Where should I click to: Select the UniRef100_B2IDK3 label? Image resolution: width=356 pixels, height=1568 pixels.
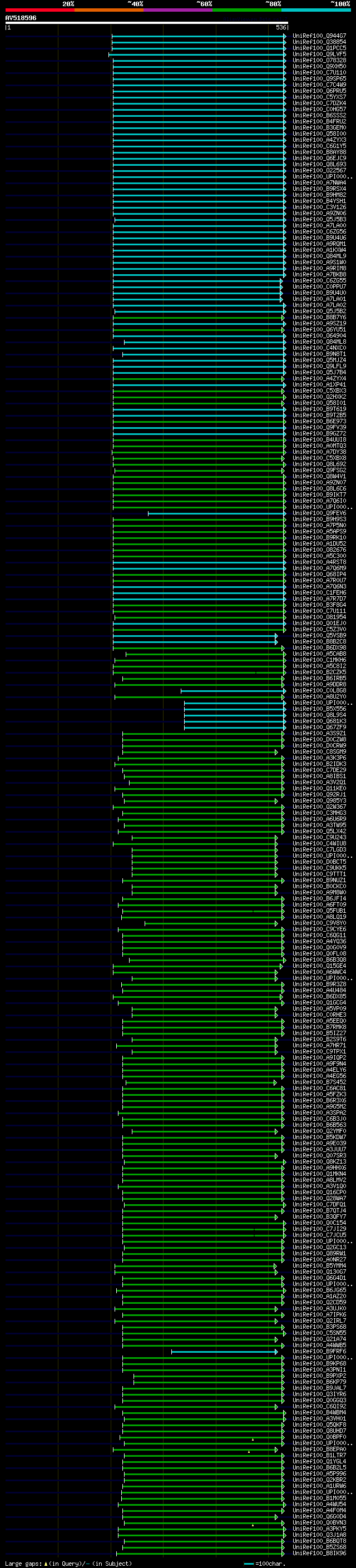[319, 764]
